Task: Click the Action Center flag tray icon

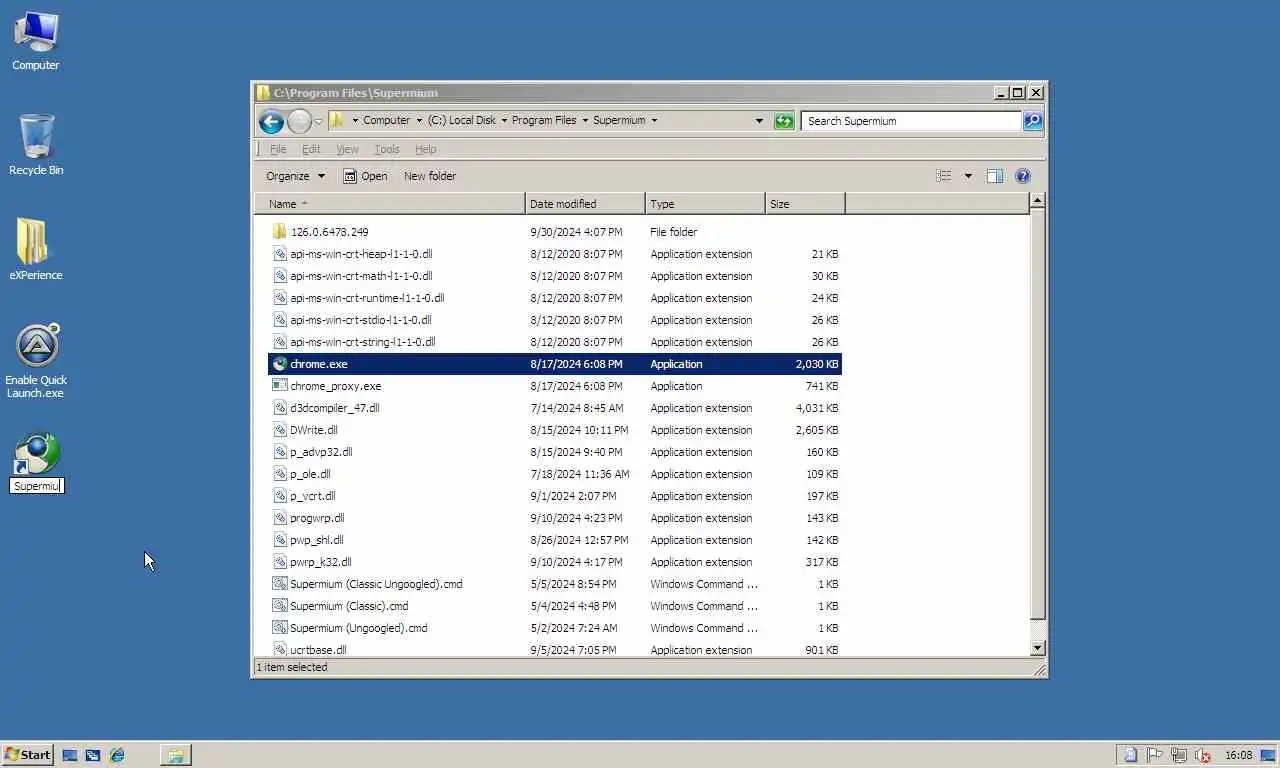Action: (1154, 755)
